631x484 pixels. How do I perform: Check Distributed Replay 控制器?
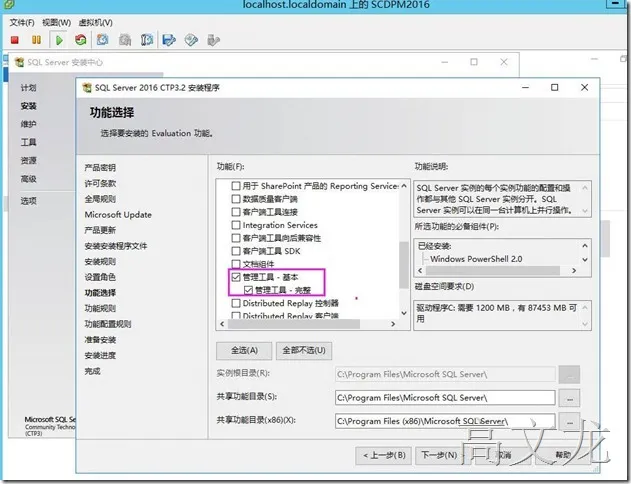click(236, 303)
